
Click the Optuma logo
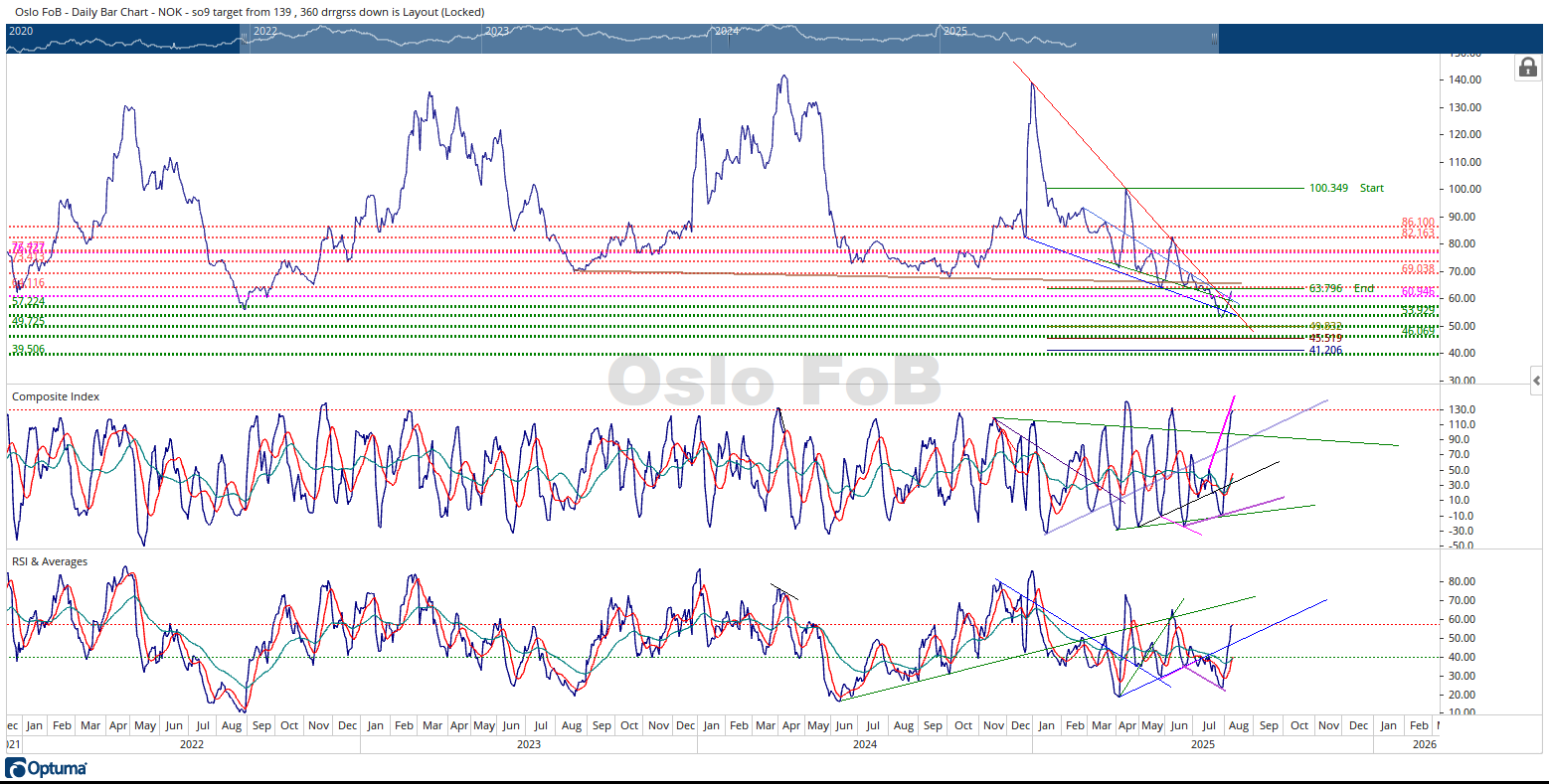pos(47,768)
